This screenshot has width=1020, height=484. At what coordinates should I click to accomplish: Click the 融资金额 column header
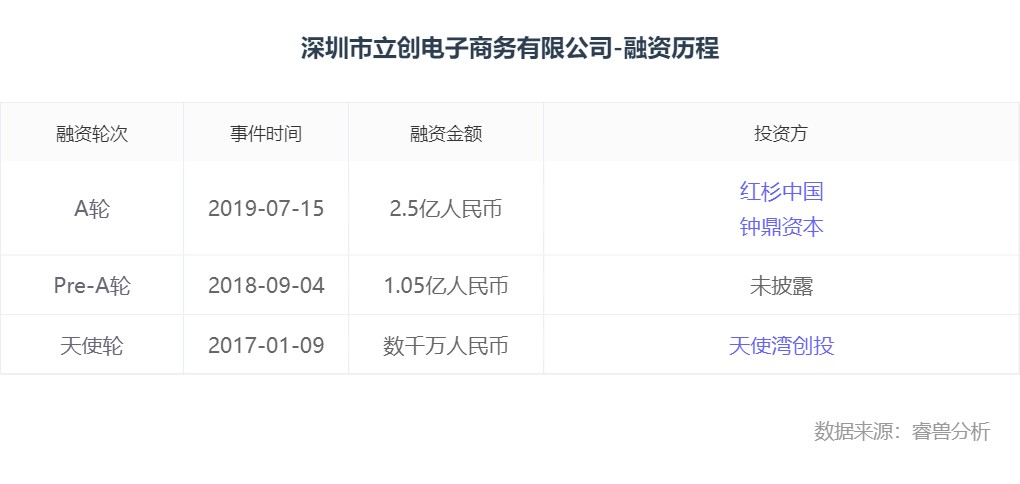click(x=446, y=133)
